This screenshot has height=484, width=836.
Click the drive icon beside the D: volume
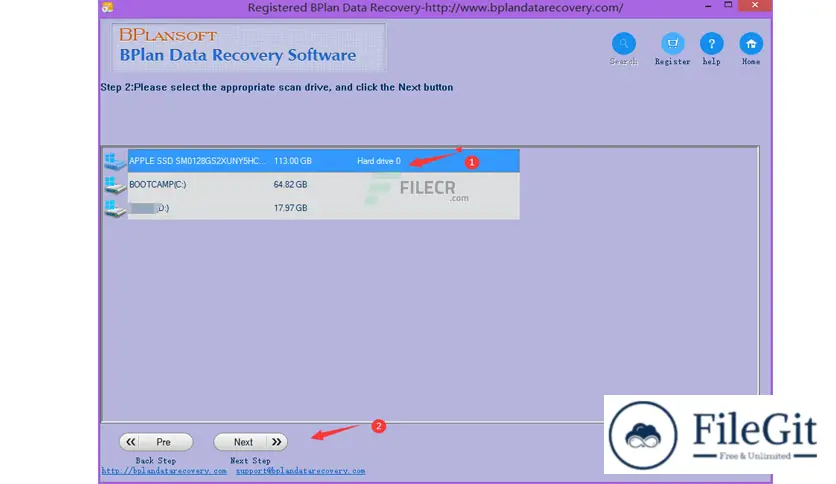(115, 208)
